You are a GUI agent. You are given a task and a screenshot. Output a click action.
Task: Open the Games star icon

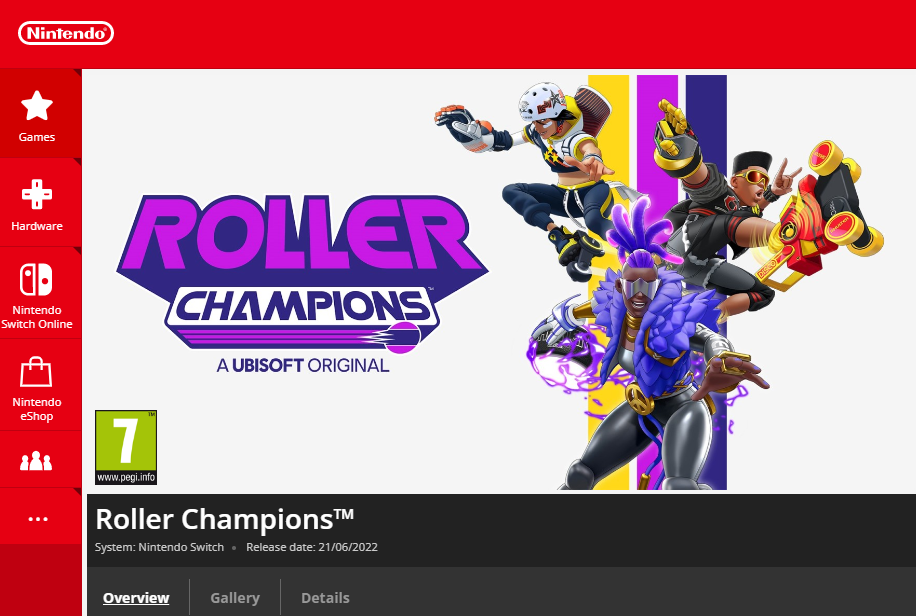click(x=37, y=105)
